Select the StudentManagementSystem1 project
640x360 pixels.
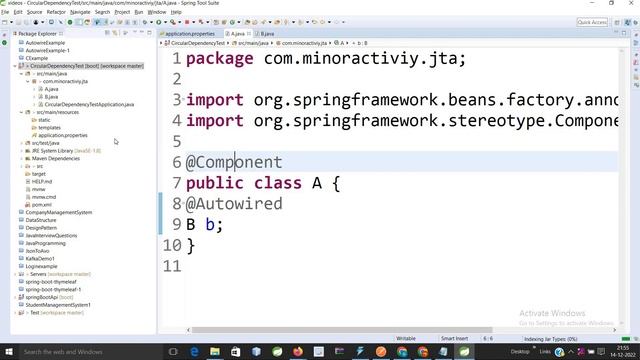[58, 305]
